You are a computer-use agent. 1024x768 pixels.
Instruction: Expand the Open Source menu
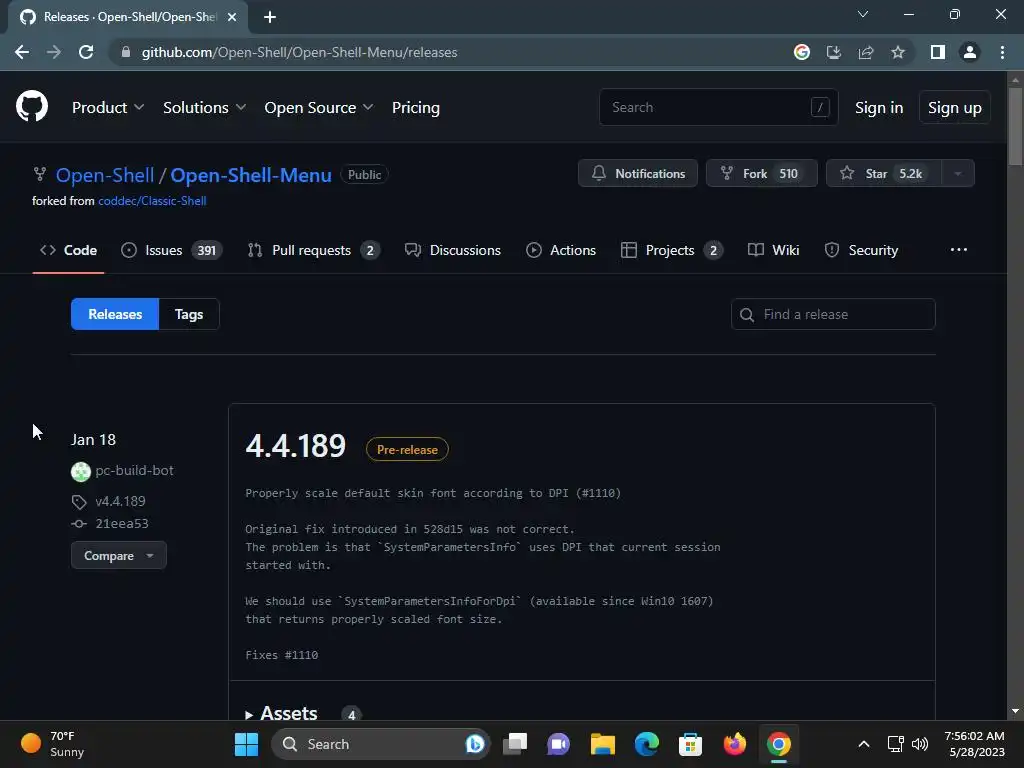click(319, 107)
